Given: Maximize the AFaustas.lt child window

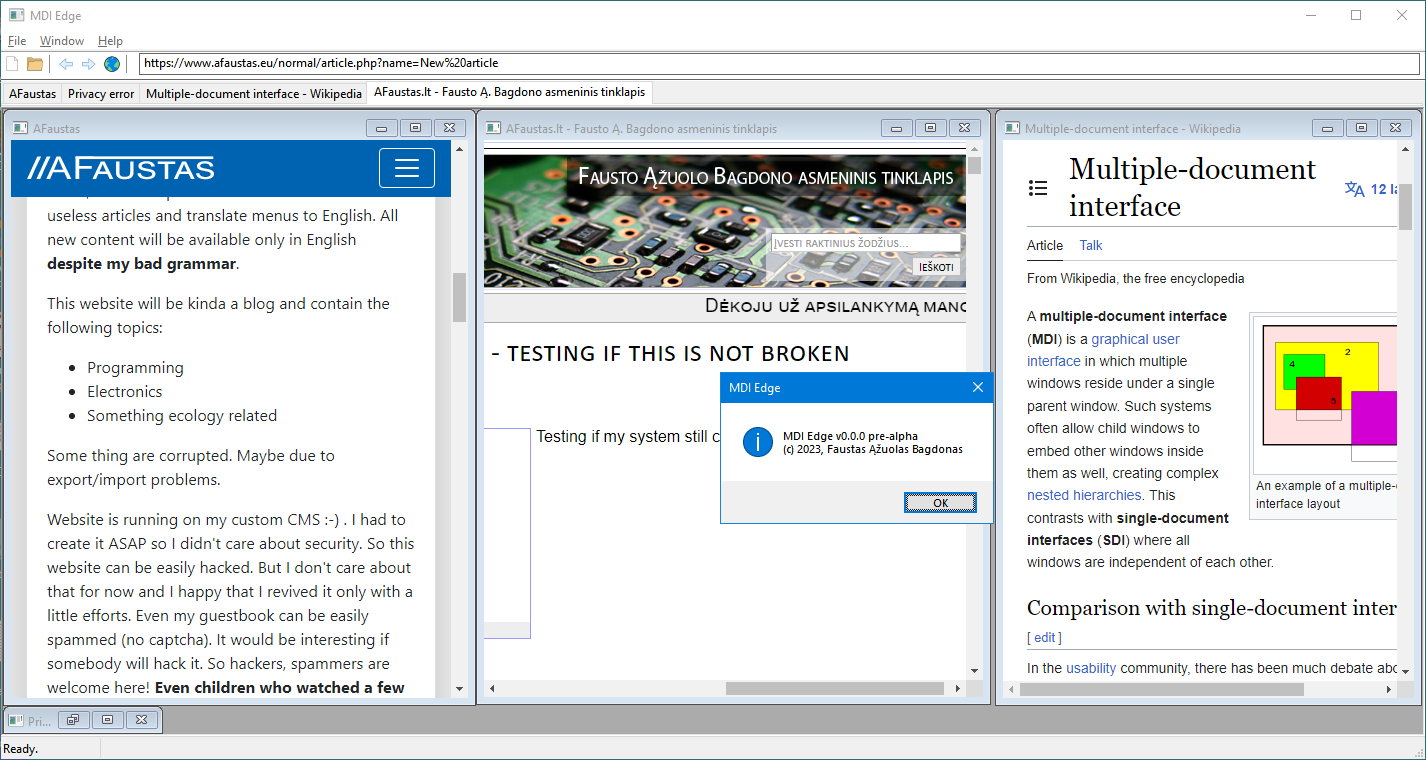Looking at the screenshot, I should click(930, 128).
